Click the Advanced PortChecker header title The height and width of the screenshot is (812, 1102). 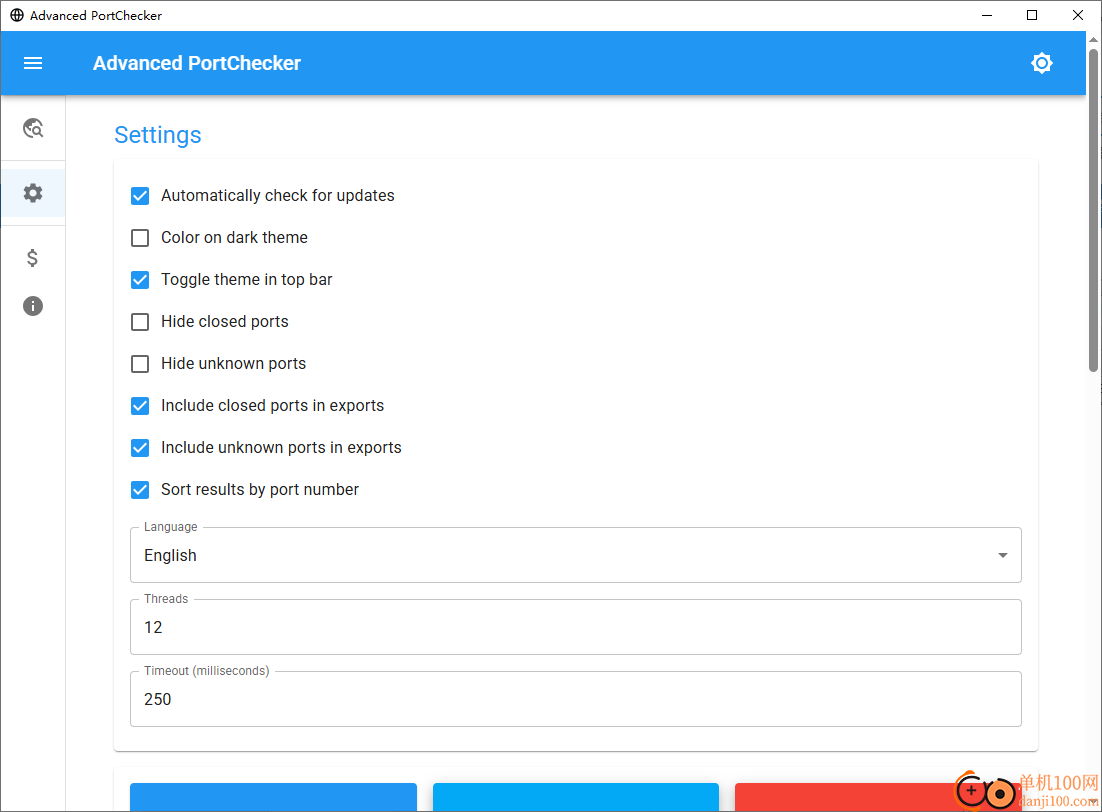tap(197, 63)
